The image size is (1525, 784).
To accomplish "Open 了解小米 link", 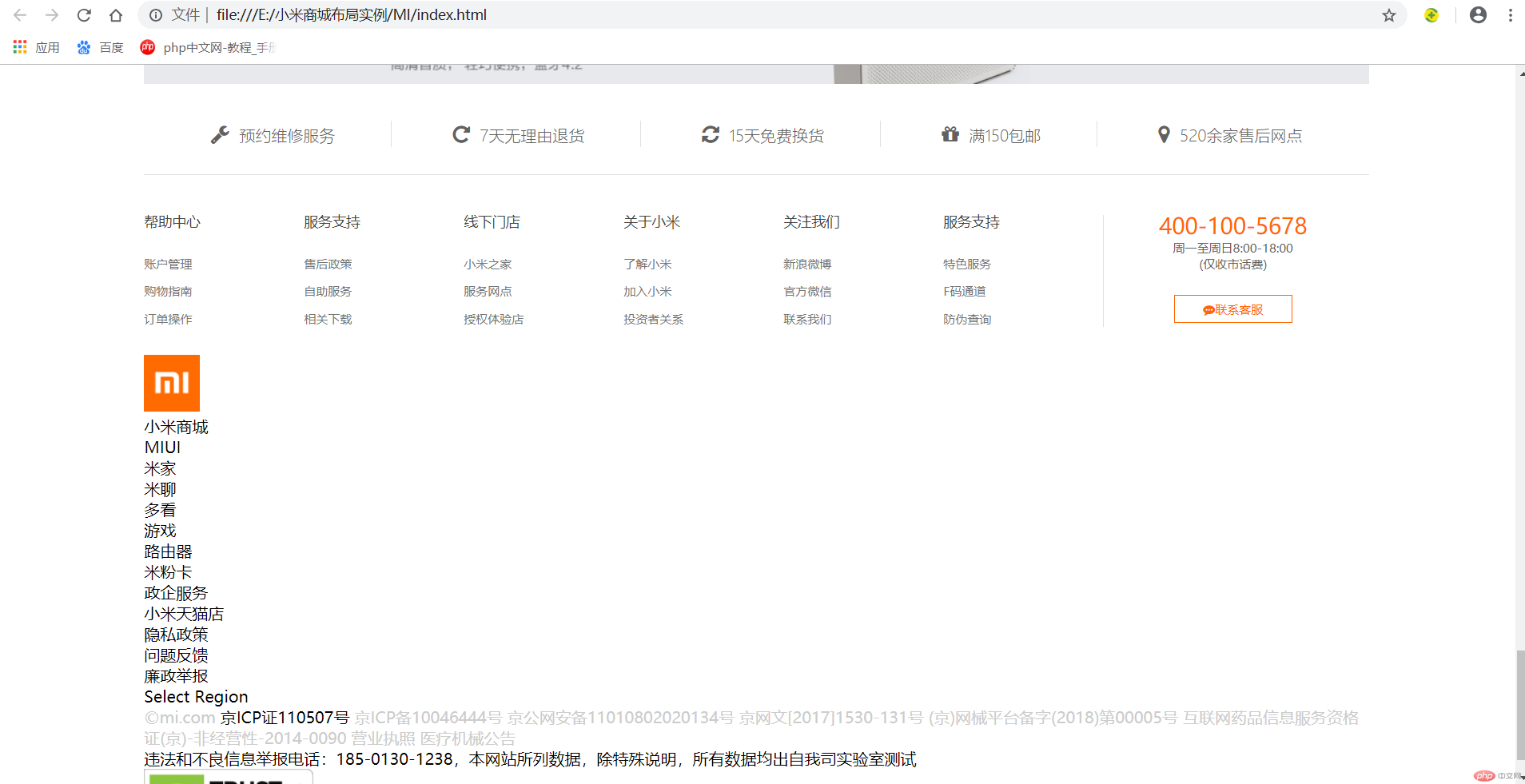I will click(x=647, y=264).
